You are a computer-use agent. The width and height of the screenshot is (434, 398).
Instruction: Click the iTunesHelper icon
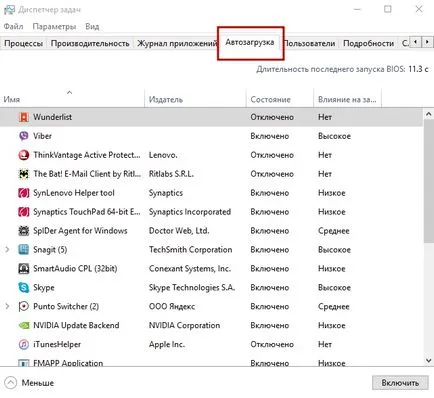tap(23, 344)
